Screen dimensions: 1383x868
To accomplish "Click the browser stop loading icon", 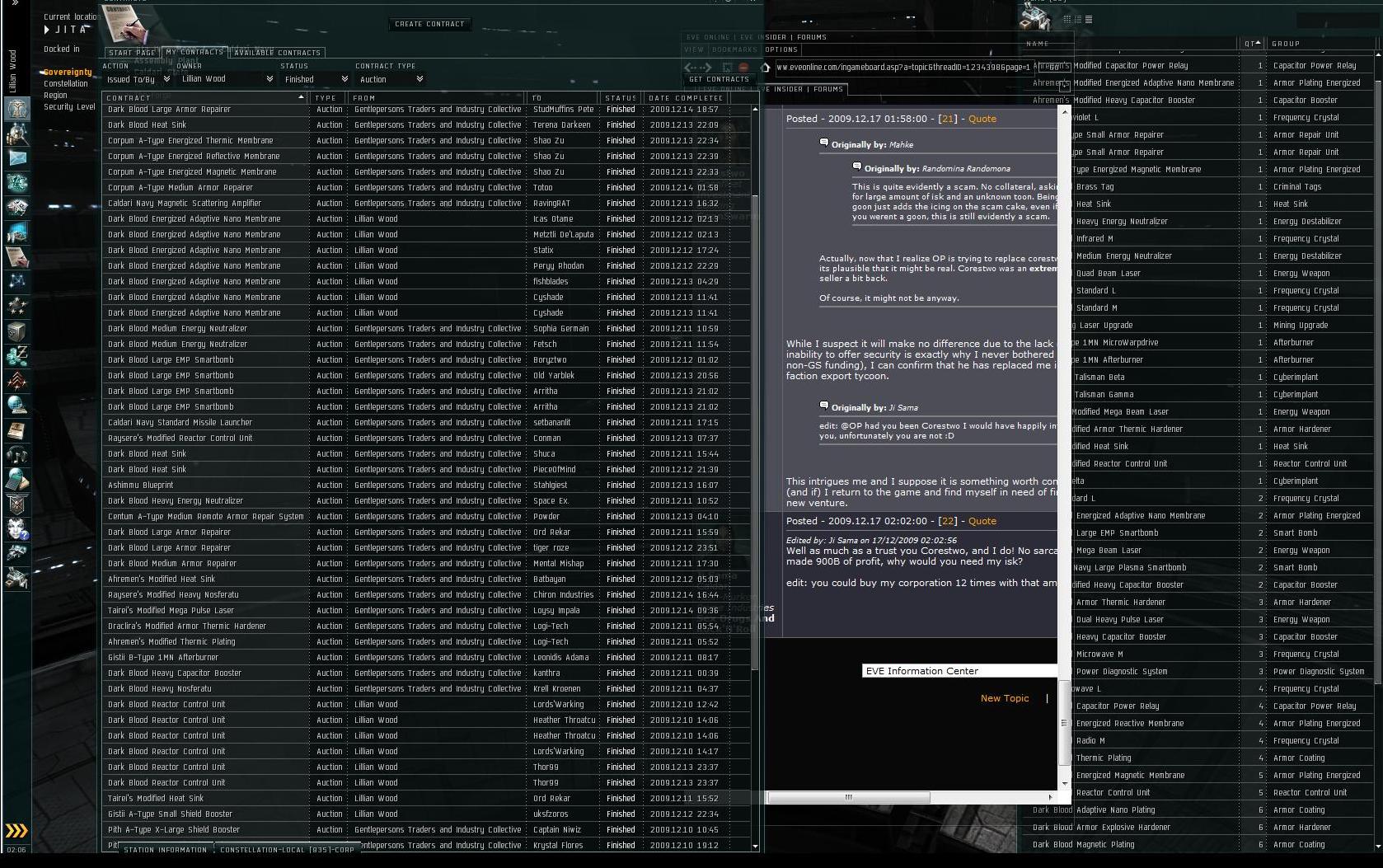I will (x=743, y=67).
